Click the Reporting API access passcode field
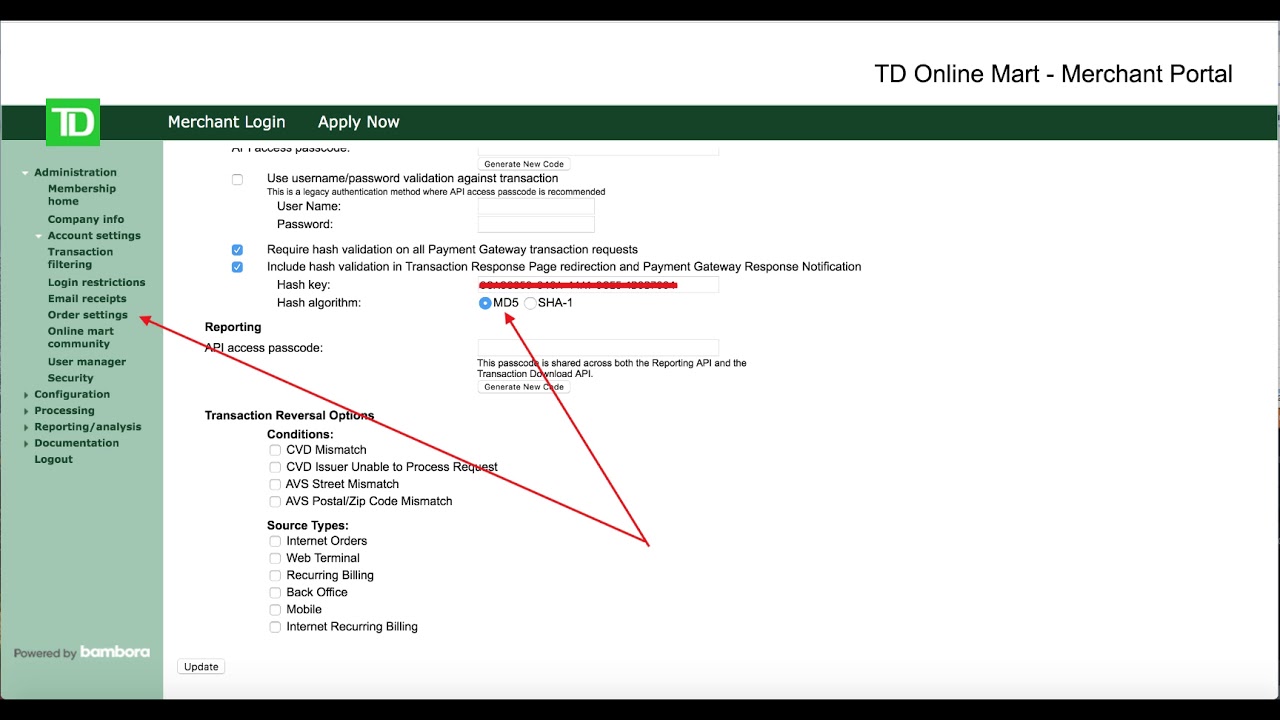The width and height of the screenshot is (1280, 720). click(x=598, y=348)
